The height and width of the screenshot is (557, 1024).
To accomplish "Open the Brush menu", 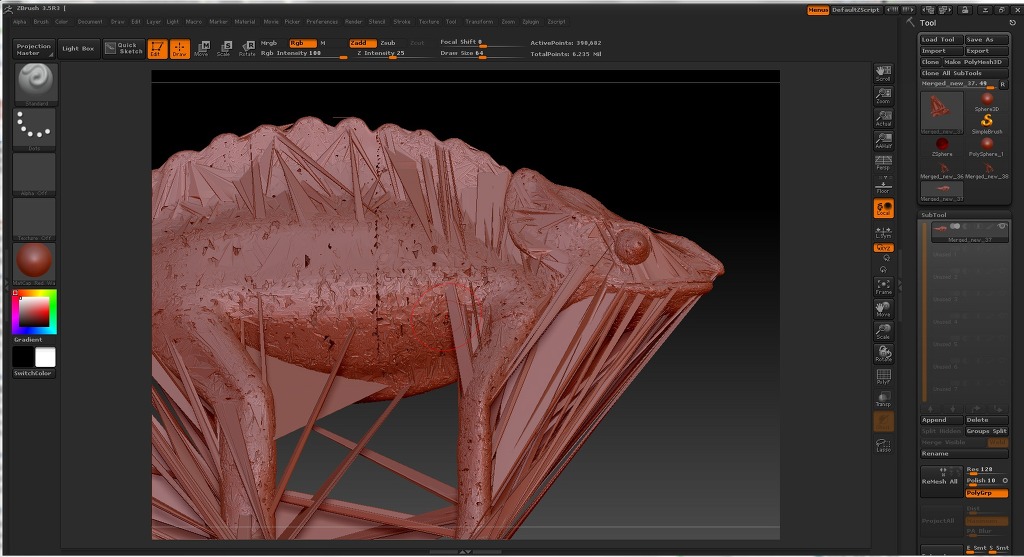I will point(41,22).
